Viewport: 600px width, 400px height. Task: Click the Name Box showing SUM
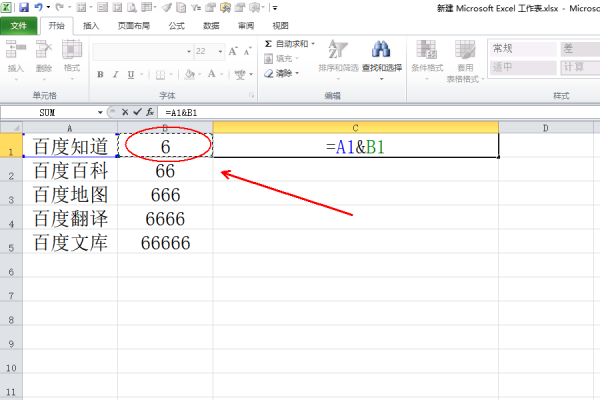coord(48,113)
